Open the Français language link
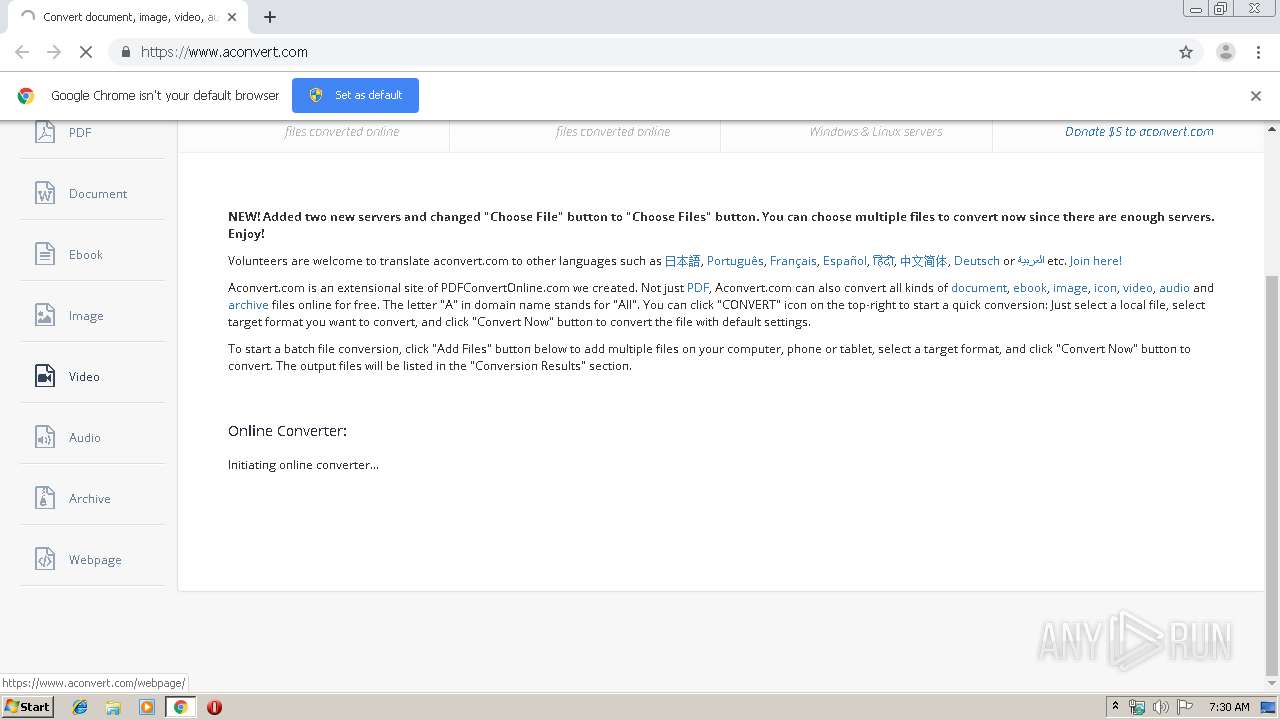Image resolution: width=1280 pixels, height=720 pixels. (x=793, y=261)
